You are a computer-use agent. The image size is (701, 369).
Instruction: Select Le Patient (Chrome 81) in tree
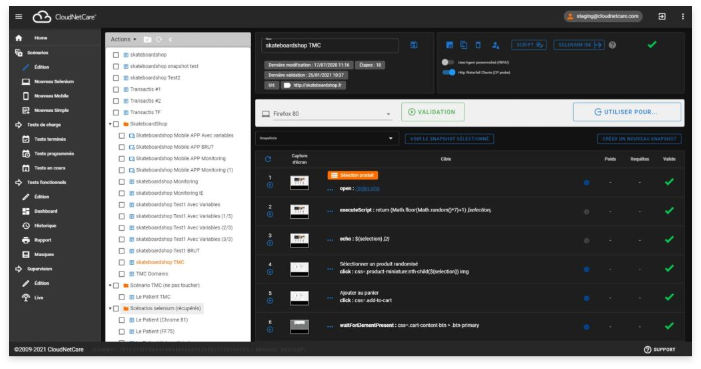(161, 320)
